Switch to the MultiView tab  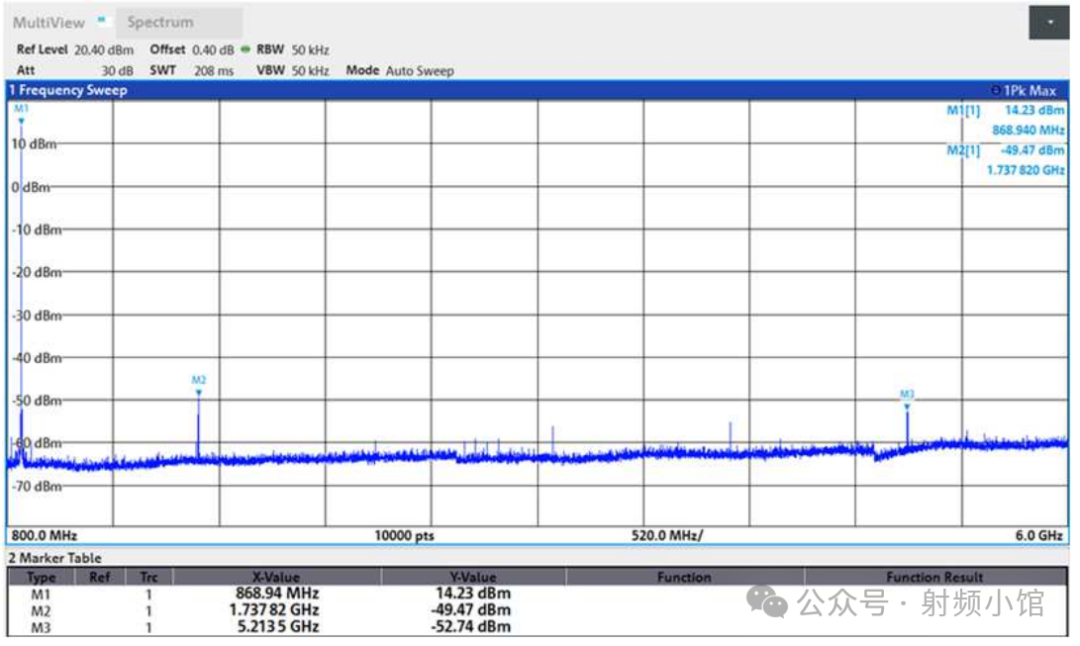[x=49, y=22]
